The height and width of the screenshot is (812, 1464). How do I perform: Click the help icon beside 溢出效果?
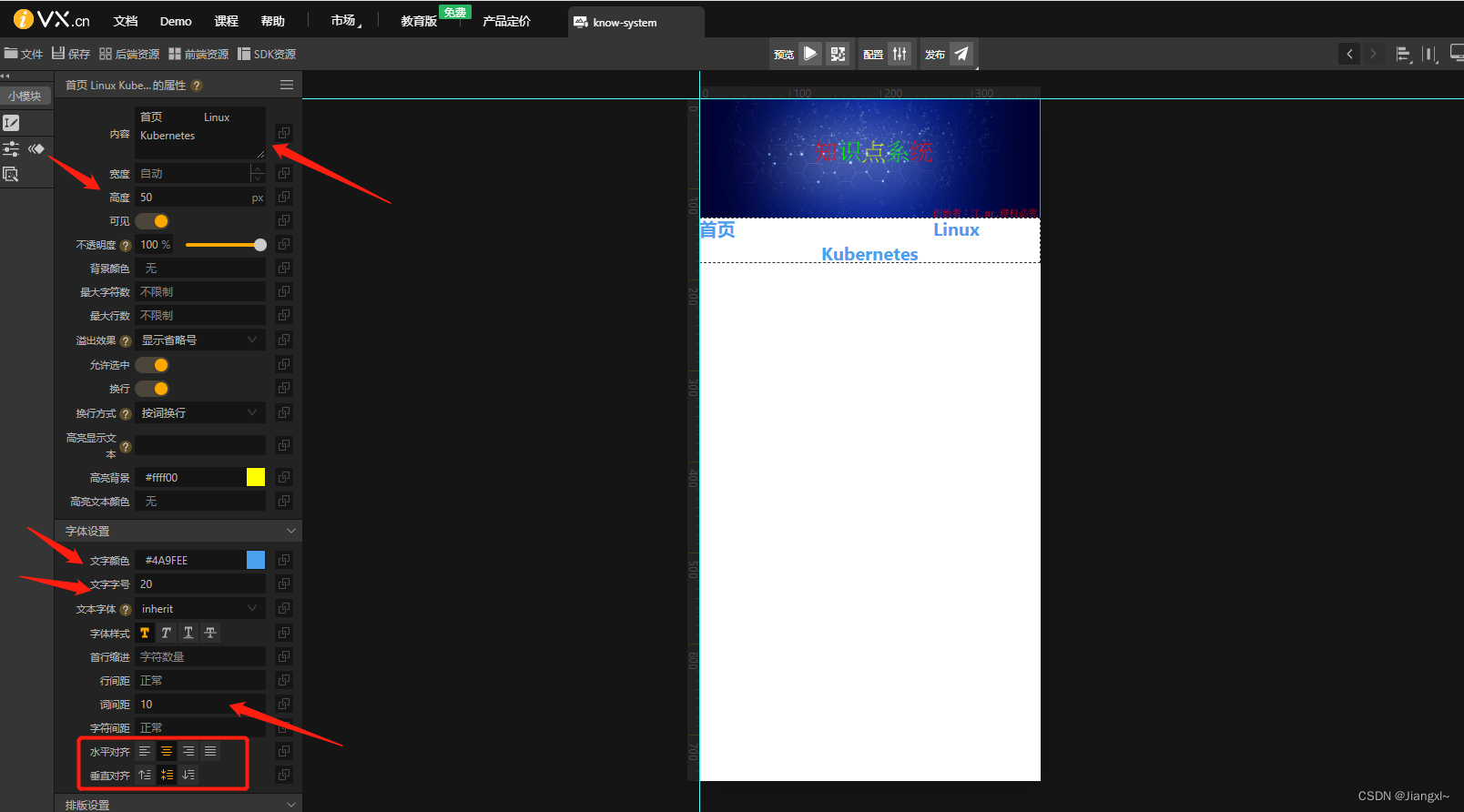[126, 340]
